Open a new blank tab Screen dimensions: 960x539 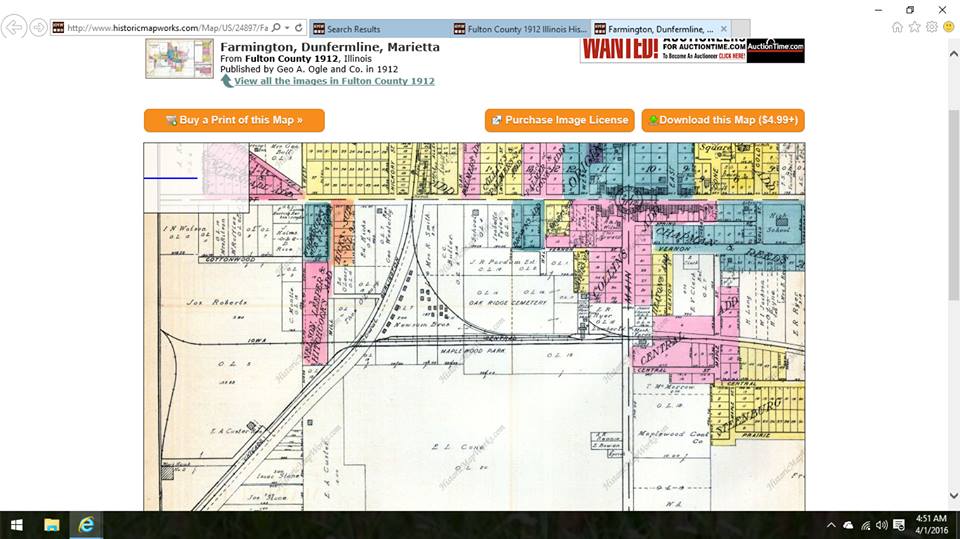(741, 29)
